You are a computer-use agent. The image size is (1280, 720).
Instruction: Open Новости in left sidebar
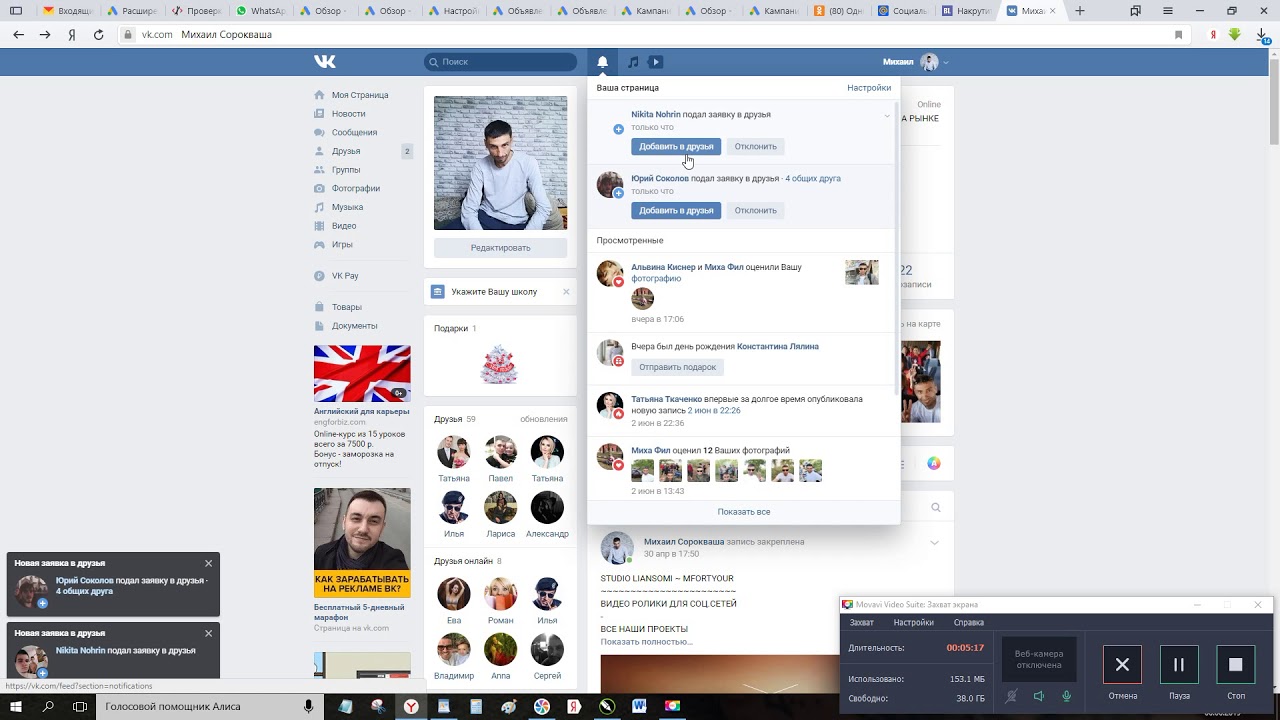coord(349,114)
